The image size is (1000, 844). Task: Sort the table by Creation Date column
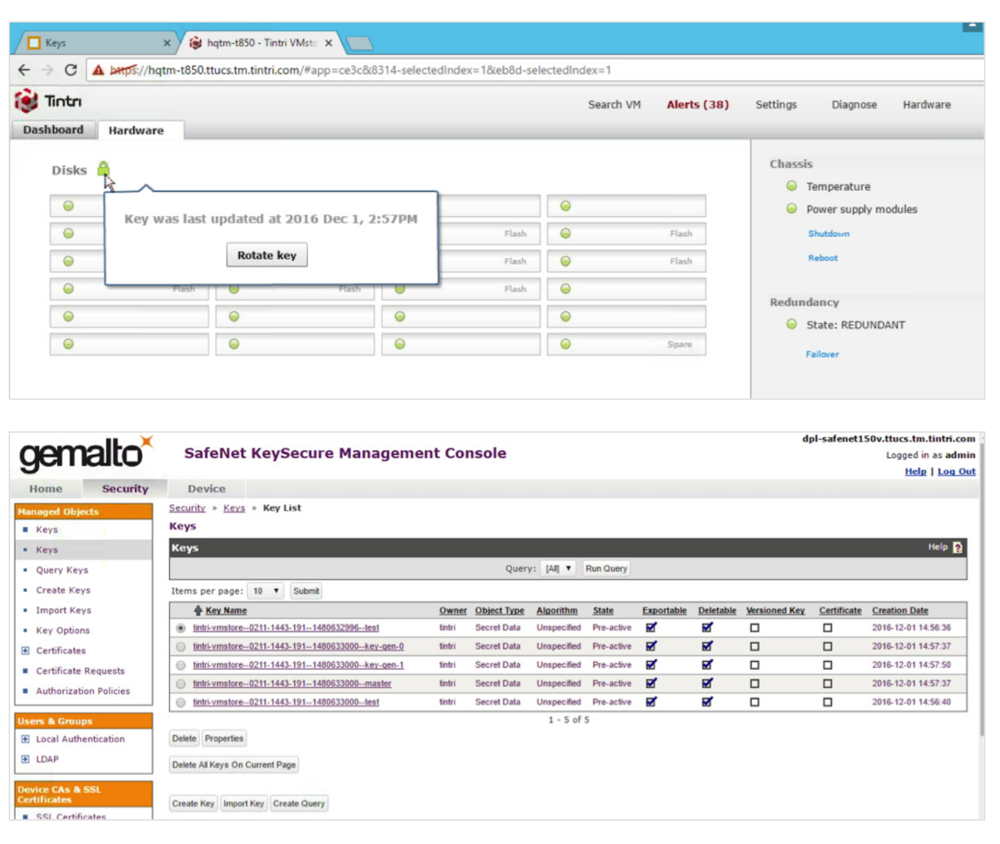click(x=900, y=611)
